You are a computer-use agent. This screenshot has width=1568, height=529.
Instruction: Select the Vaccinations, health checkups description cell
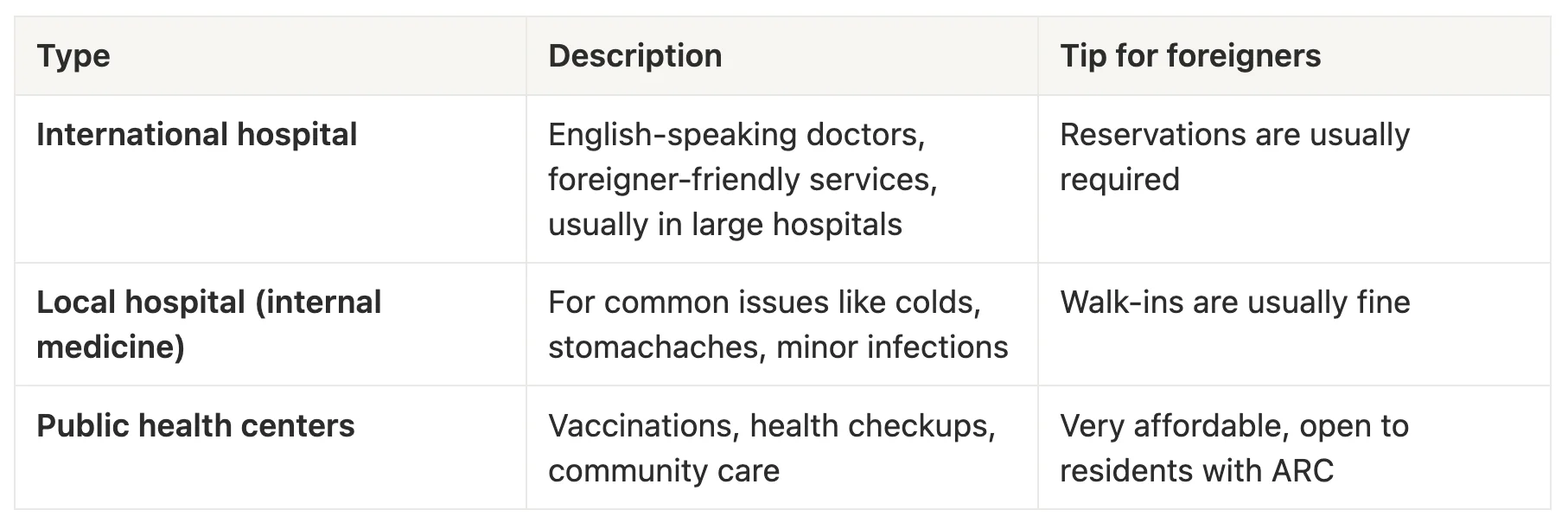(x=771, y=426)
